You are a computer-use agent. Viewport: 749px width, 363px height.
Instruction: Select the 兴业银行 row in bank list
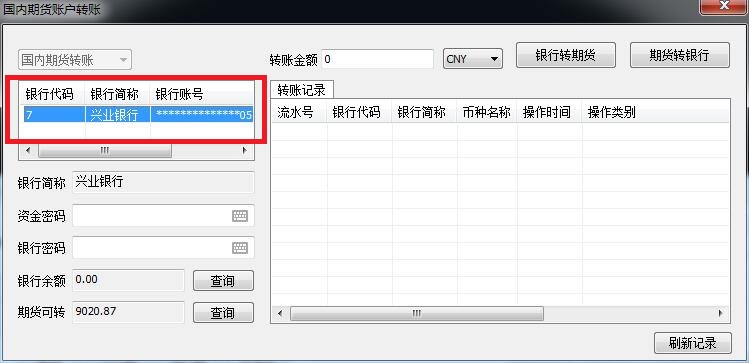point(138,115)
